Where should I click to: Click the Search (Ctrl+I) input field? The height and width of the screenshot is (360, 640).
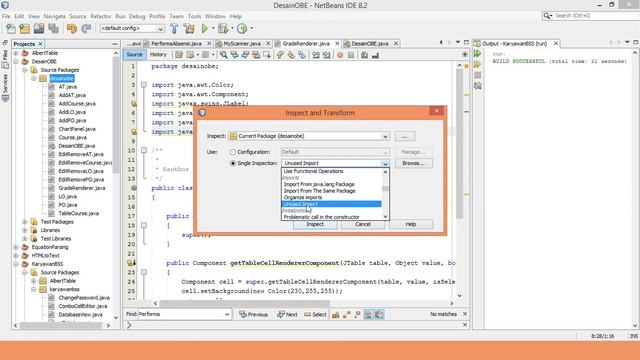pyautogui.click(x=596, y=16)
